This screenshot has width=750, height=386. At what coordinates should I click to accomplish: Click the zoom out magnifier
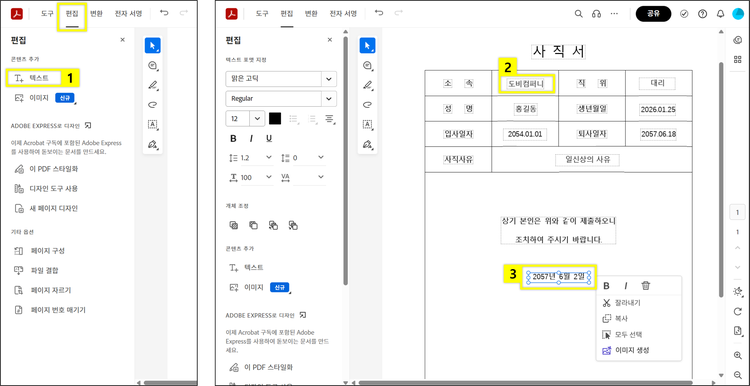tap(738, 375)
